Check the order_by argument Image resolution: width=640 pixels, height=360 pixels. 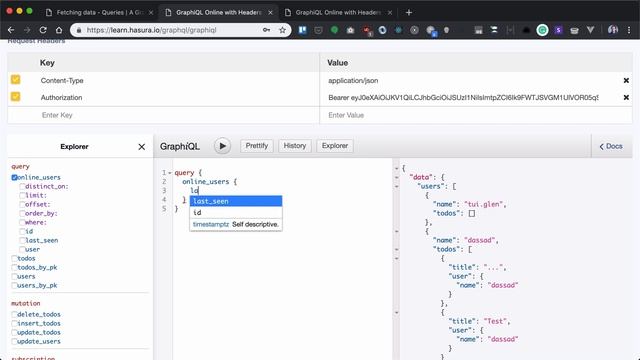[x=22, y=213]
